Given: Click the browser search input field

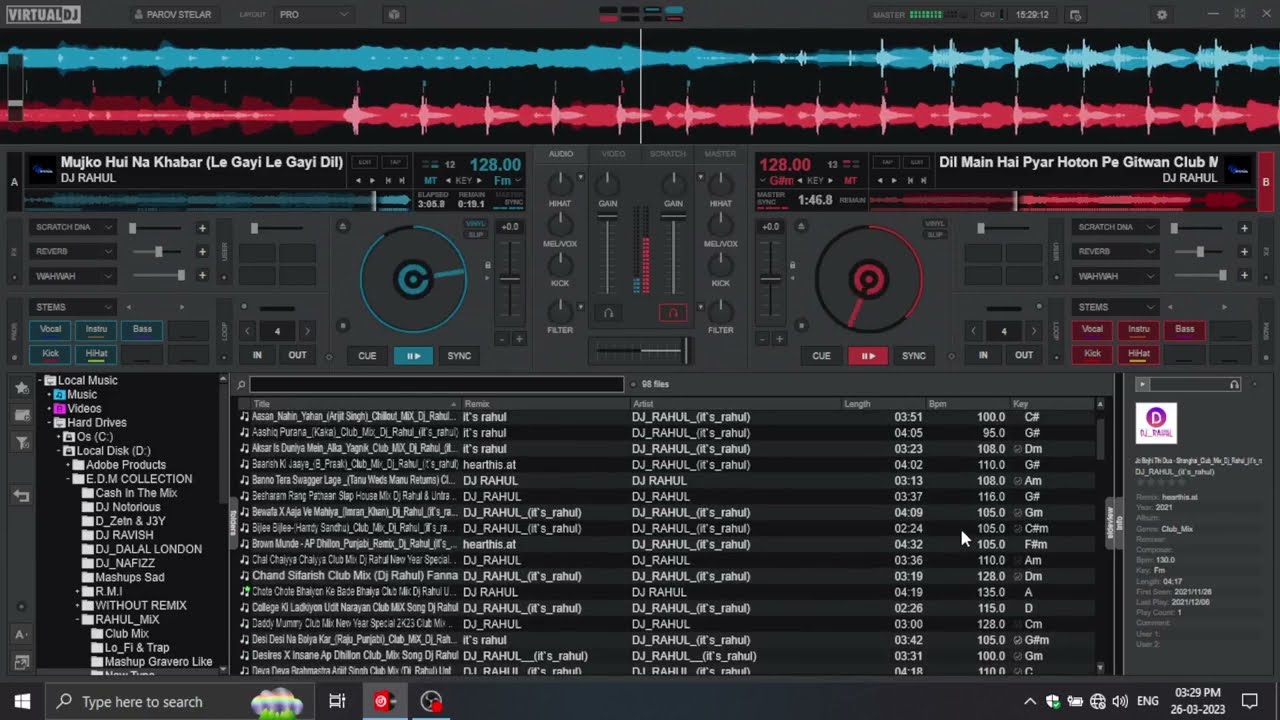Looking at the screenshot, I should tap(436, 385).
